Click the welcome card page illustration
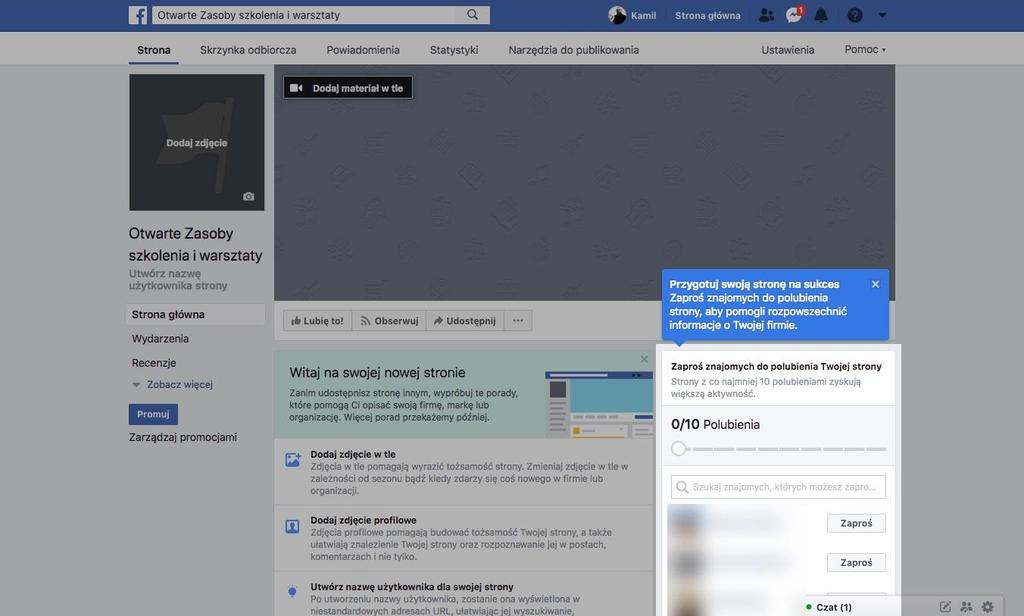The image size is (1024, 616). tap(599, 403)
